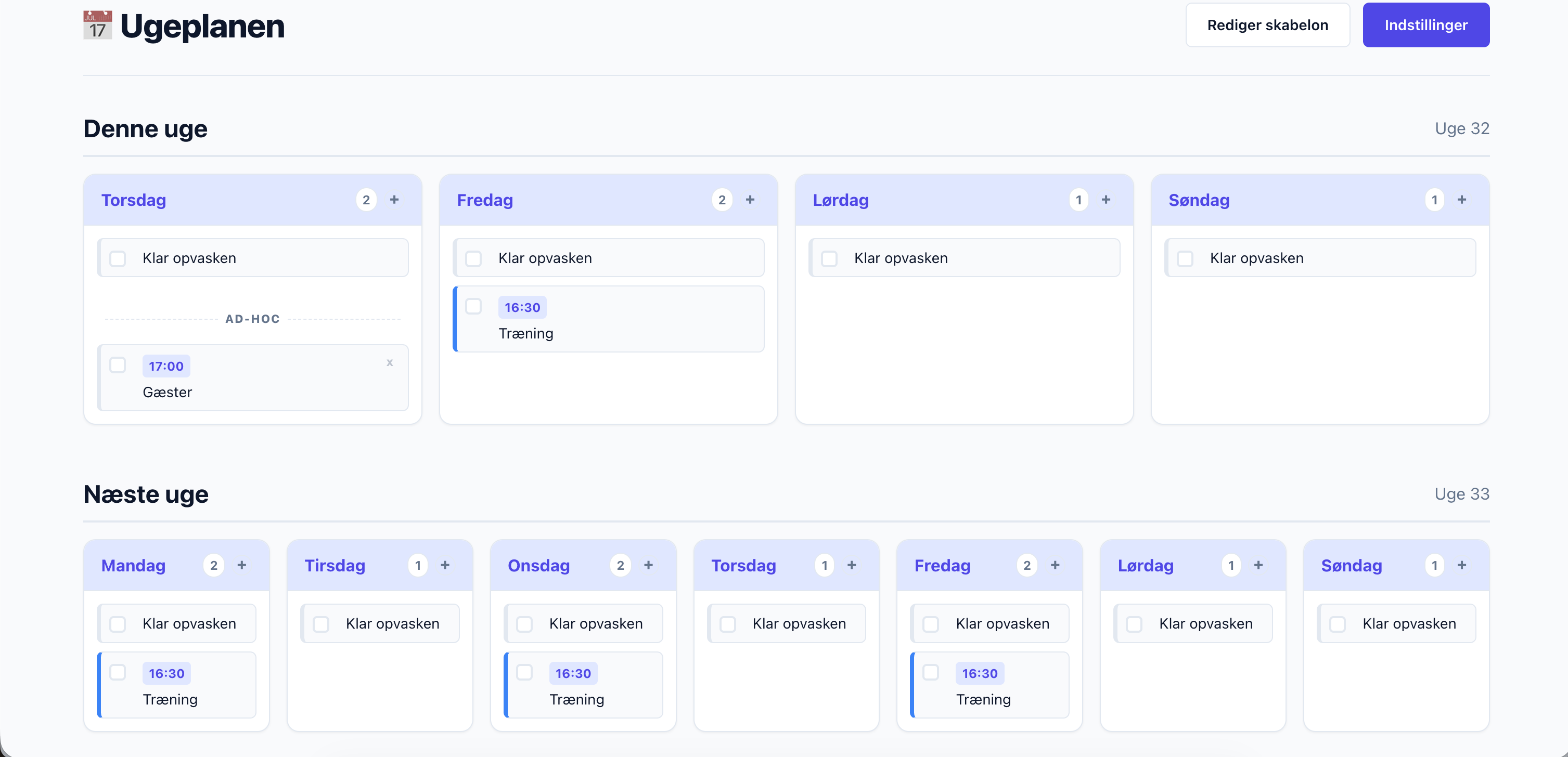
Task: Tick Træning on Fredag next week
Action: 931,672
